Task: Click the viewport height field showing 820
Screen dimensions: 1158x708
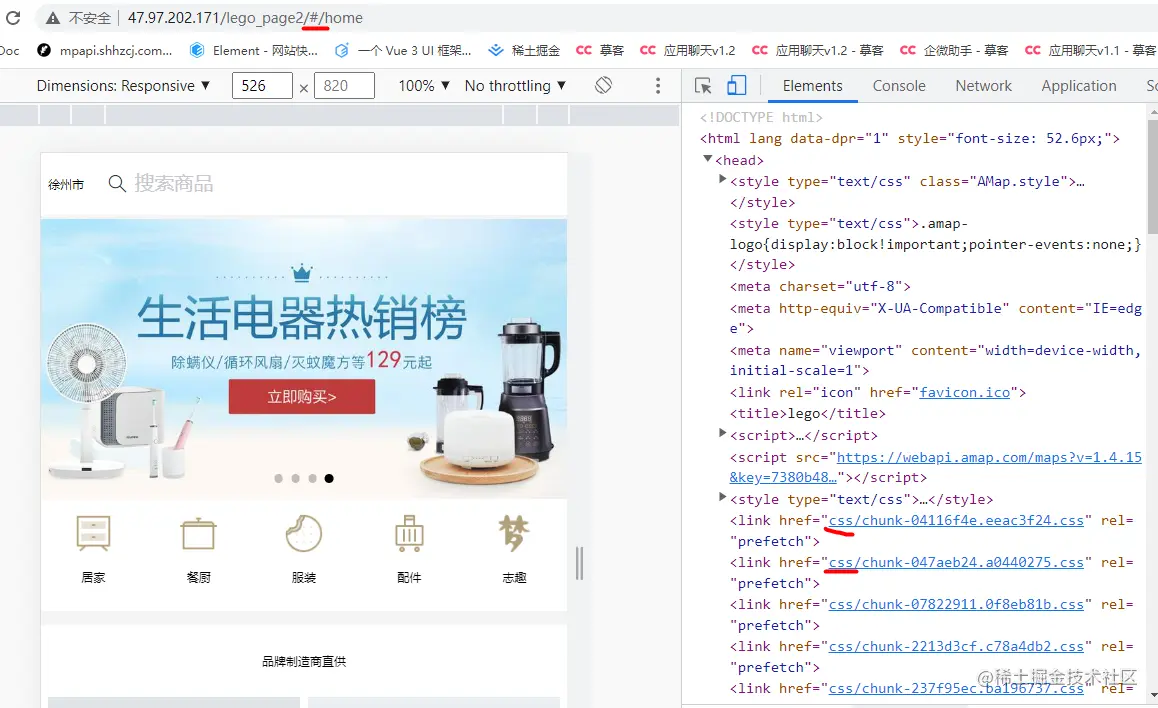Action: click(x=344, y=86)
